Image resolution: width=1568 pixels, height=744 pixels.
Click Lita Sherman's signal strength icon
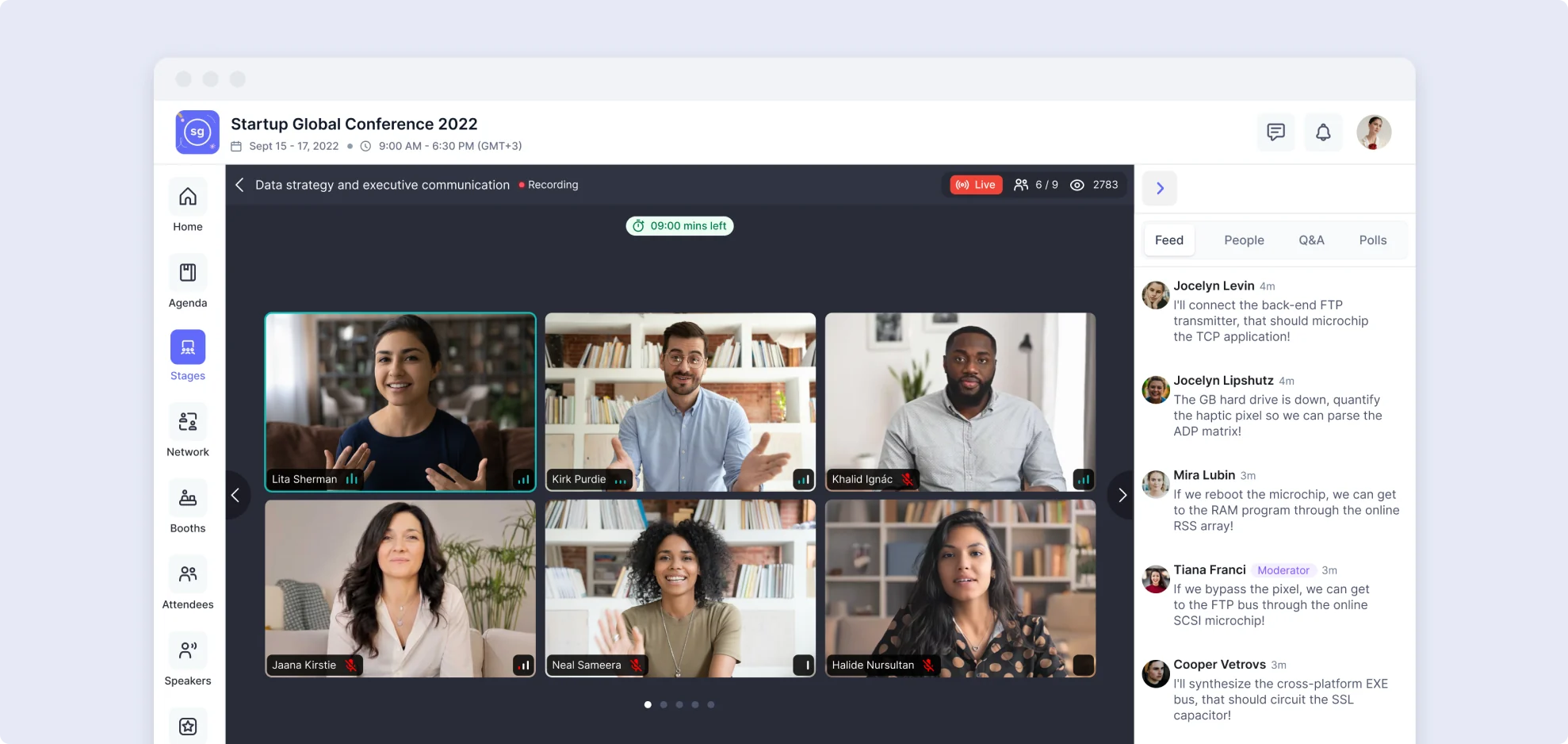coord(523,479)
